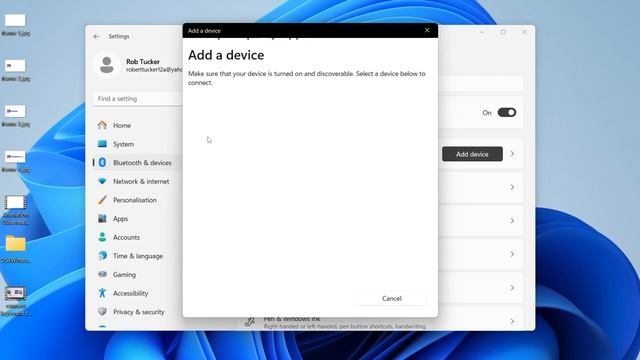Click the Apps icon in sidebar
The image size is (640, 360).
pyautogui.click(x=102, y=218)
